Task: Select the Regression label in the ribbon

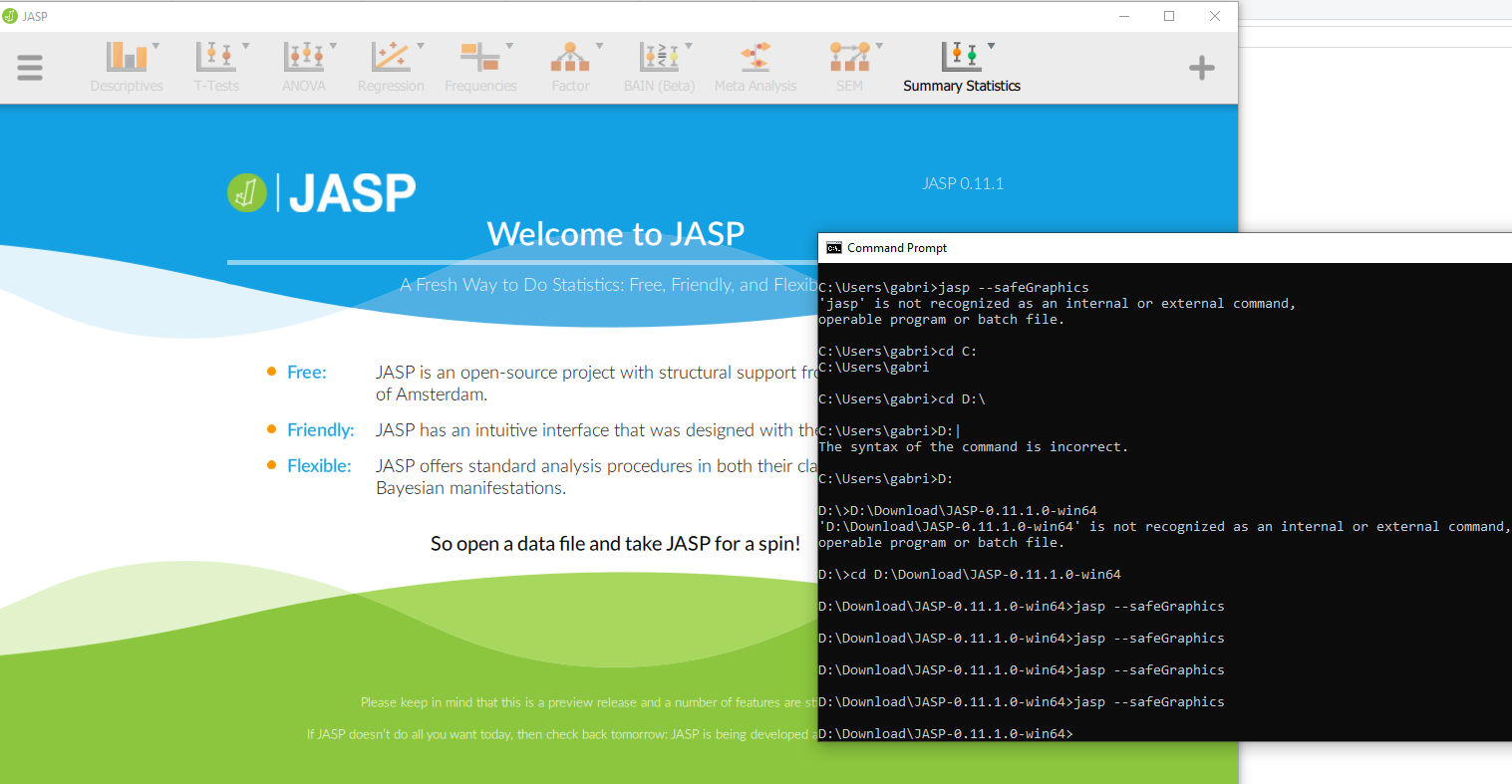Action: (x=391, y=86)
